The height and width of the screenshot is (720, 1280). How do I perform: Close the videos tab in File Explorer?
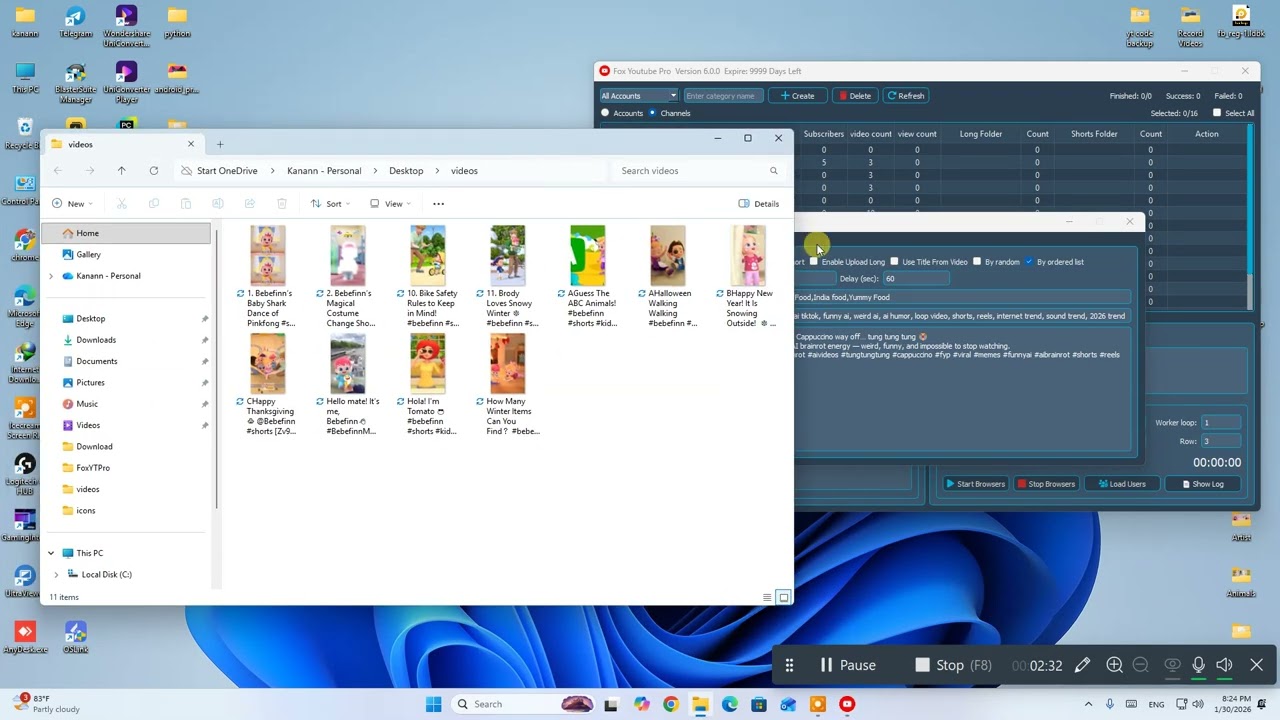tap(191, 144)
